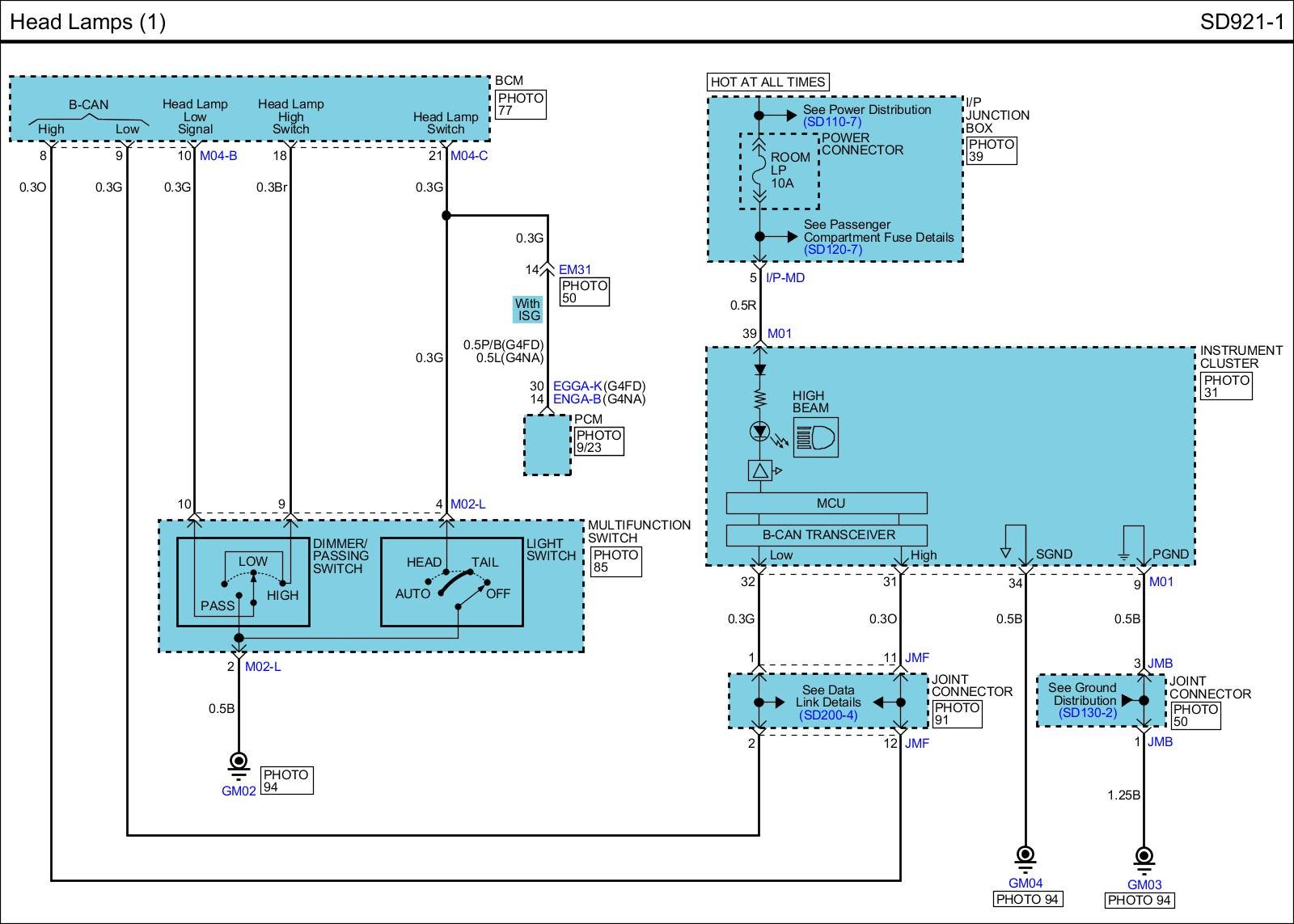
Task: Select the M04-C connector label
Action: (x=469, y=156)
